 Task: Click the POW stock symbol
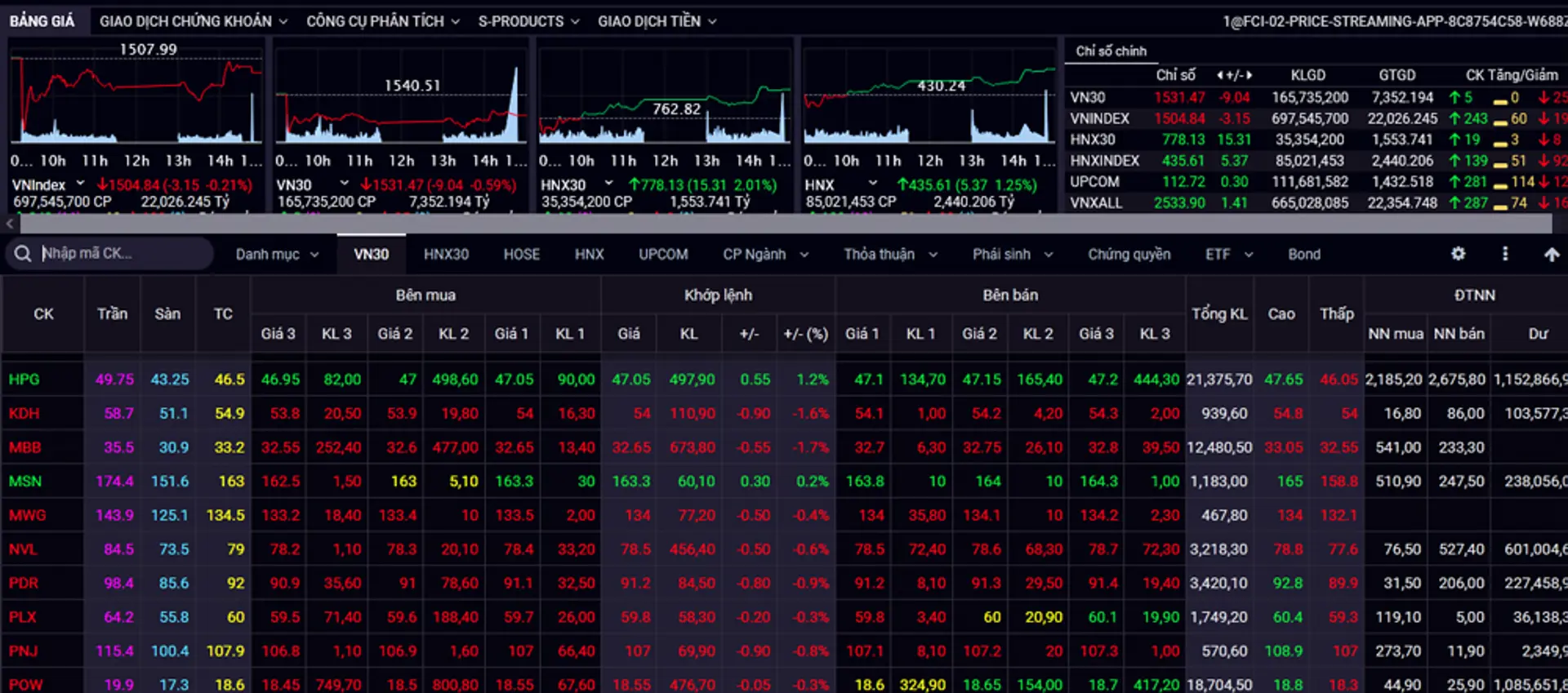[x=25, y=685]
